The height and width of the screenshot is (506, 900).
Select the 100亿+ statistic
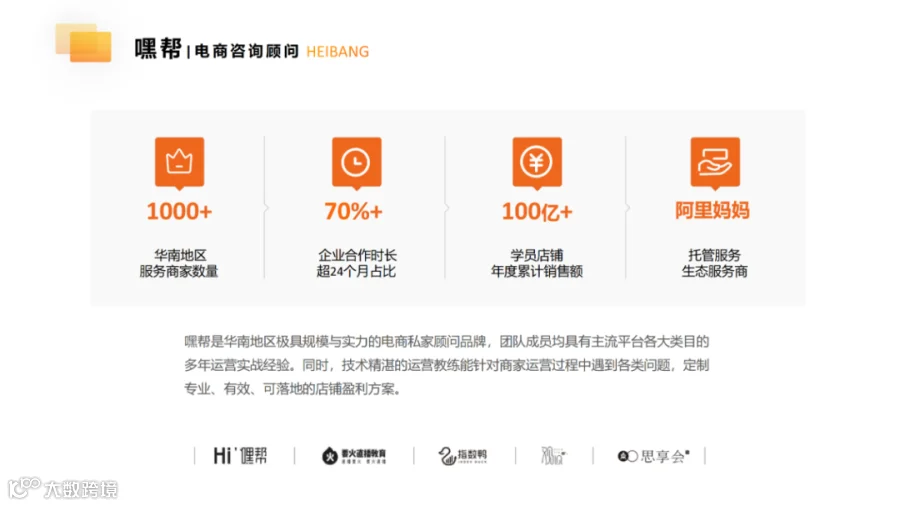tap(537, 212)
